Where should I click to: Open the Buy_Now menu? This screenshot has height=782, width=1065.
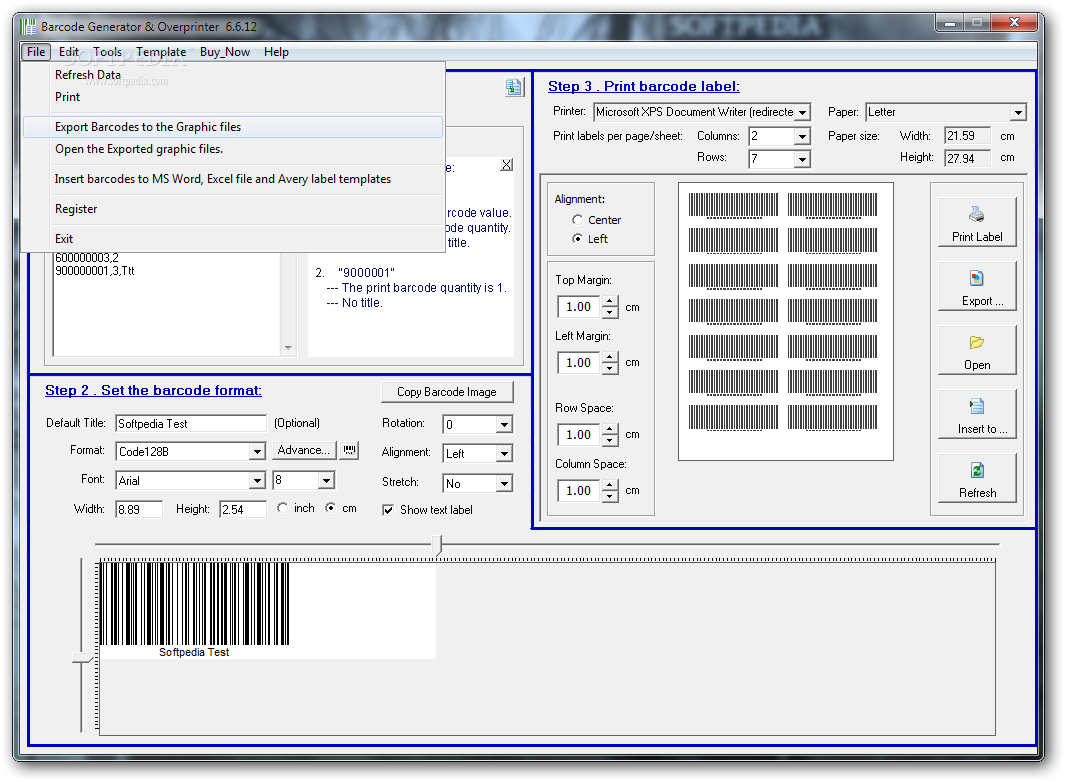225,52
